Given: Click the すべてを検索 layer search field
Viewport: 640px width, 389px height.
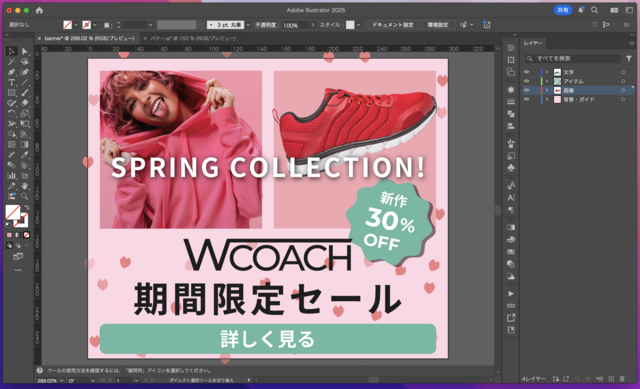Looking at the screenshot, I should click(573, 59).
